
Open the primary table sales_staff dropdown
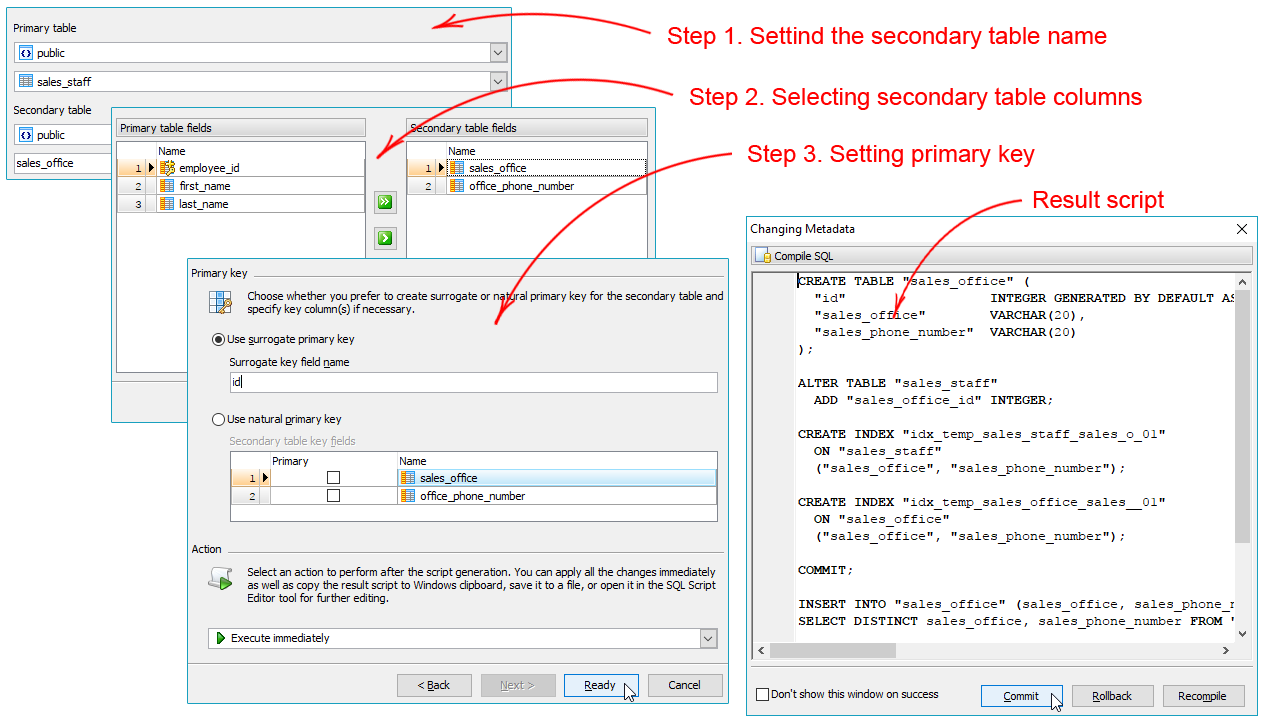[498, 81]
